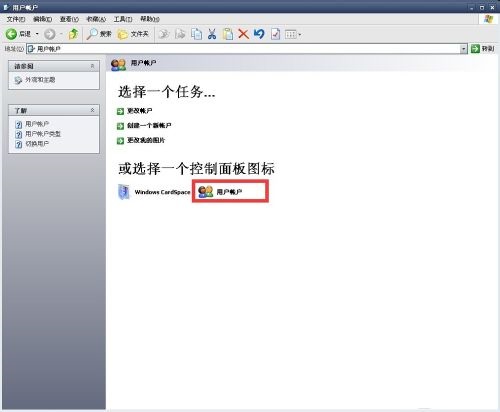Image resolution: width=500 pixels, height=412 pixels.
Task: Open help topic 用户帐户类型 in sidebar
Action: [43, 134]
